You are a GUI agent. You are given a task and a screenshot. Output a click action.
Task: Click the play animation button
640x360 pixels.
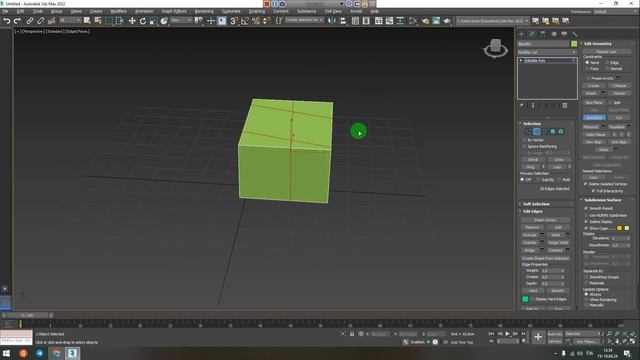[x=507, y=334]
